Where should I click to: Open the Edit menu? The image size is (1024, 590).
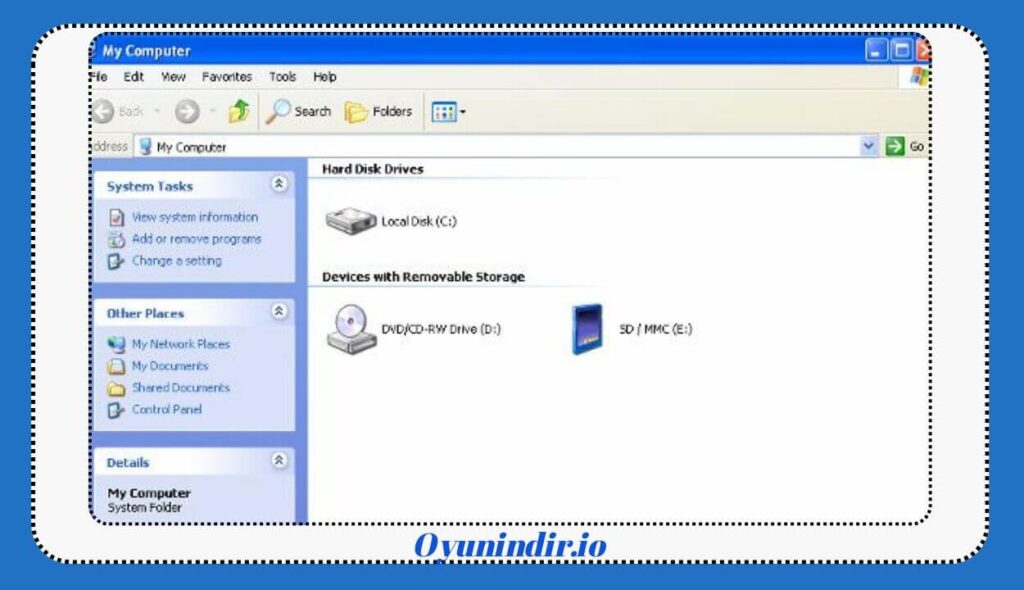tap(134, 76)
